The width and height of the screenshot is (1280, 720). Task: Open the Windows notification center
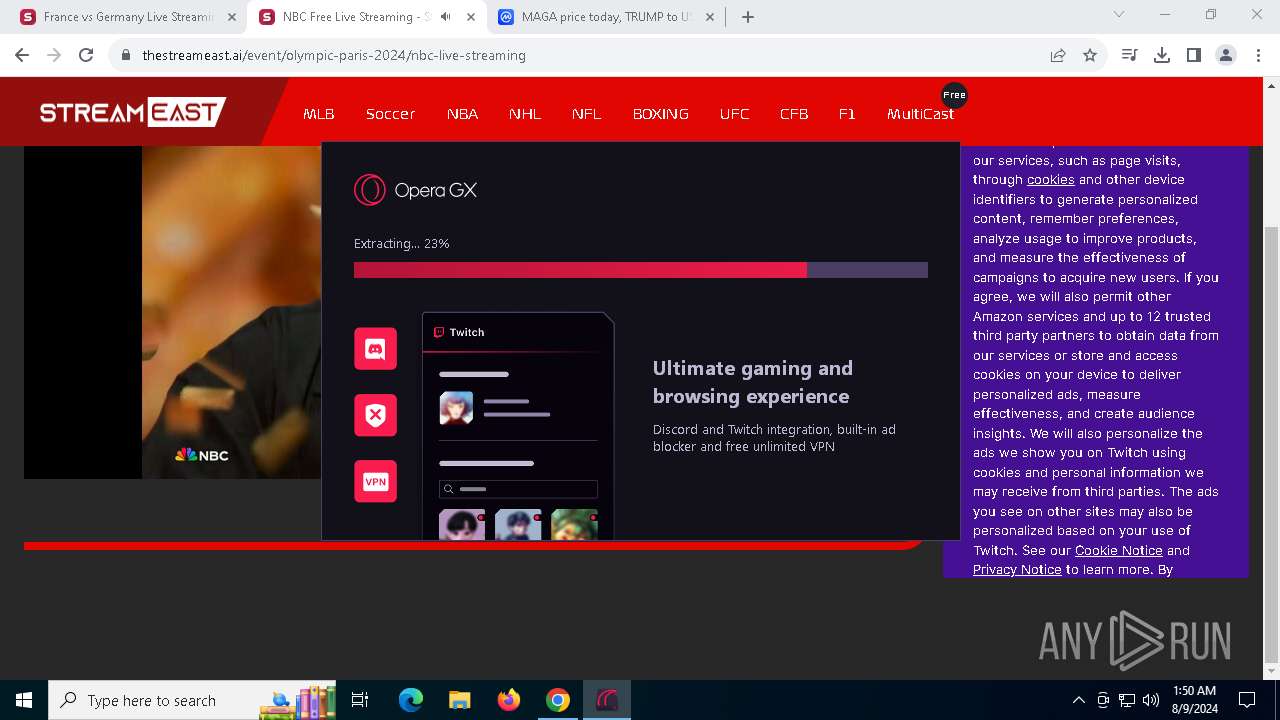point(1247,700)
